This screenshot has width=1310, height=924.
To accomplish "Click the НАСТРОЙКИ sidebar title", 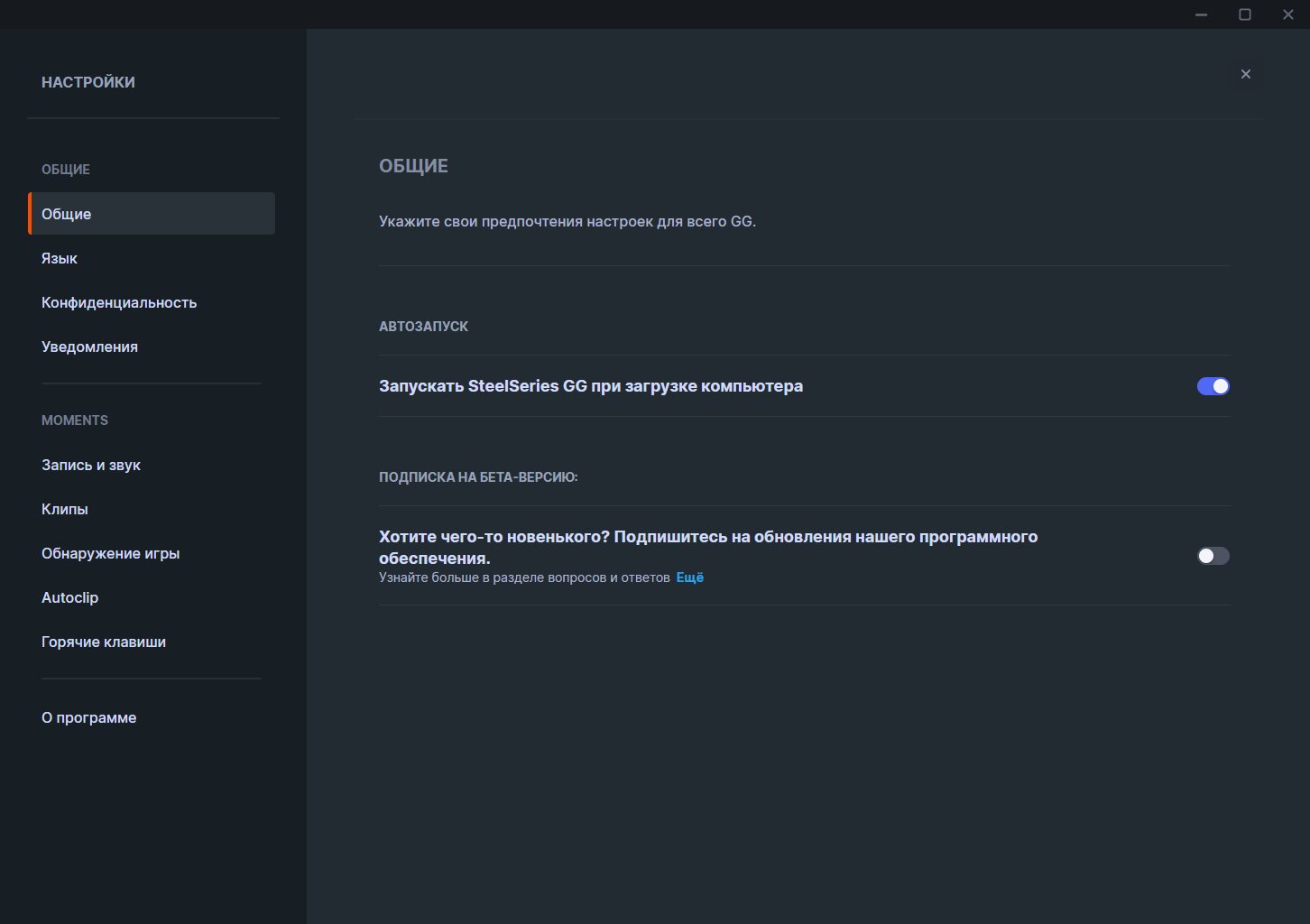I will pyautogui.click(x=88, y=82).
